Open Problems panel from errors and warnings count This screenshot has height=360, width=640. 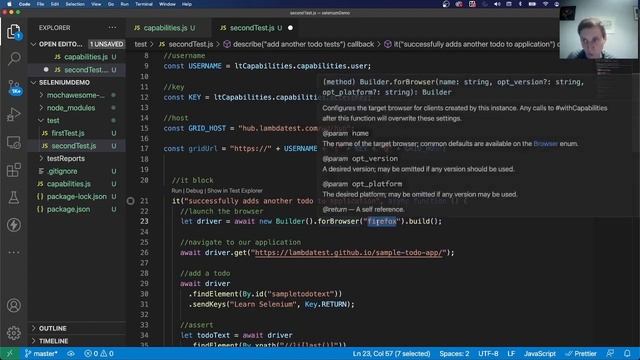(x=98, y=353)
